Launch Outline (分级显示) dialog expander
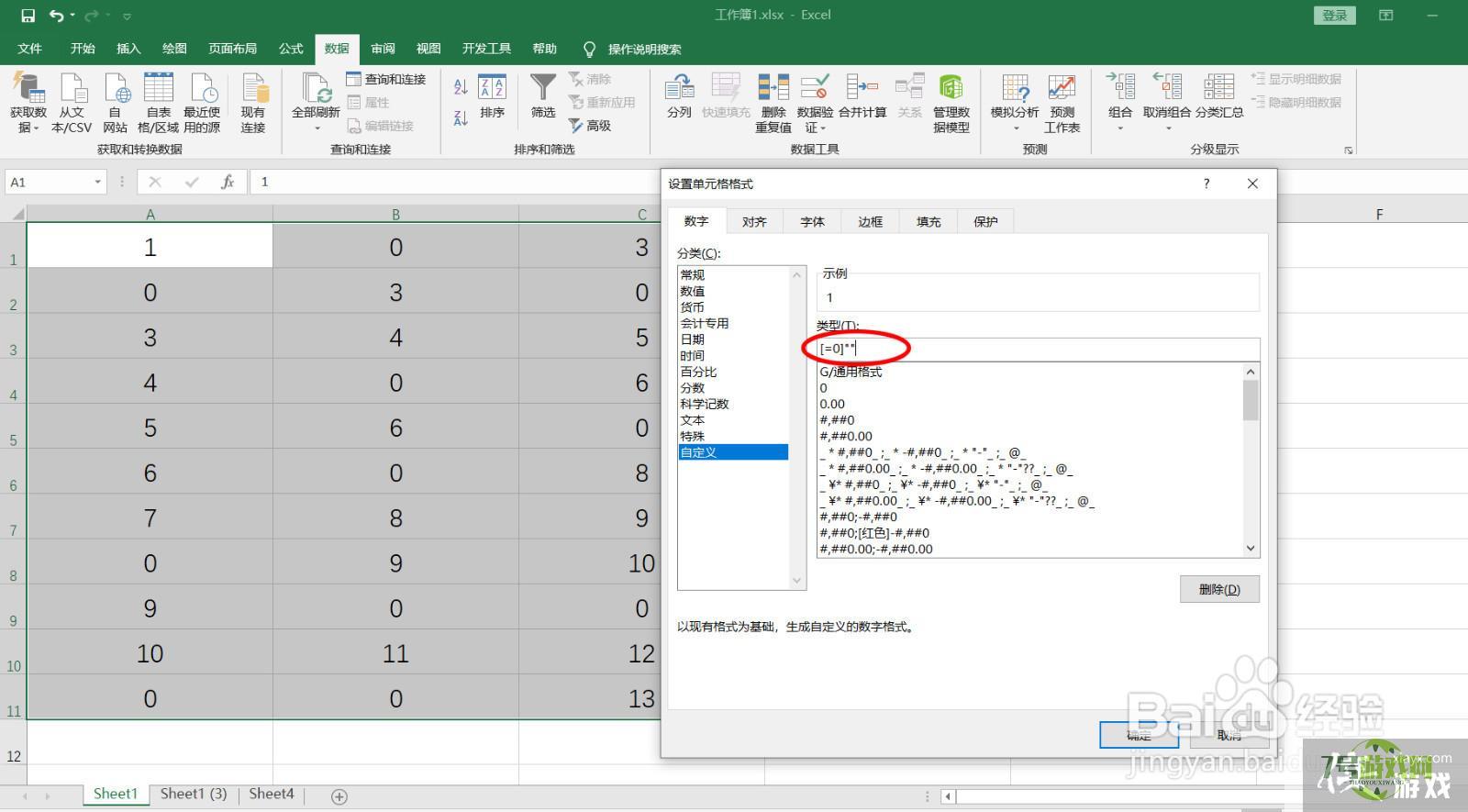1468x812 pixels. point(1349,150)
